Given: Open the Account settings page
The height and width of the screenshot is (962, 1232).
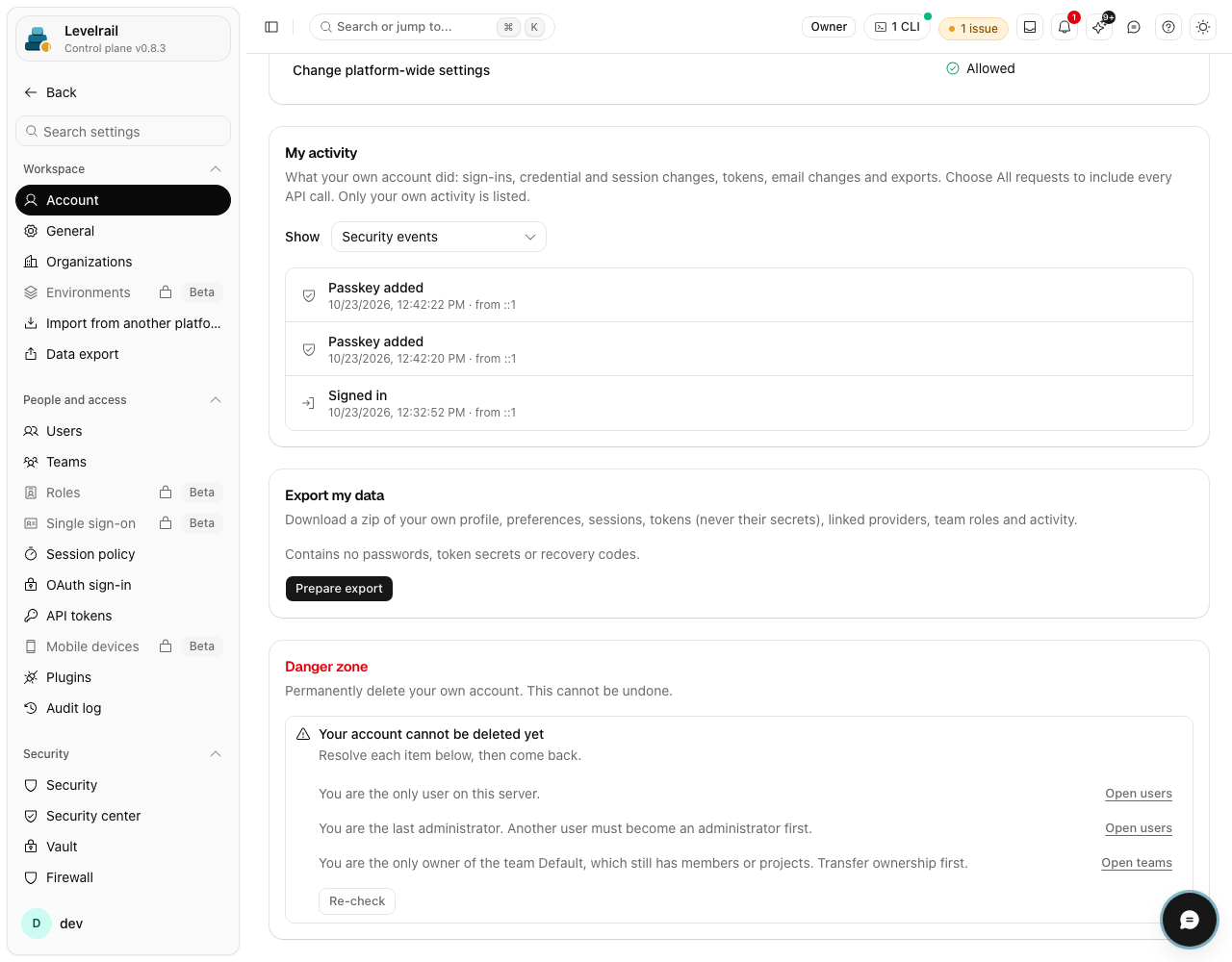Looking at the screenshot, I should (123, 200).
